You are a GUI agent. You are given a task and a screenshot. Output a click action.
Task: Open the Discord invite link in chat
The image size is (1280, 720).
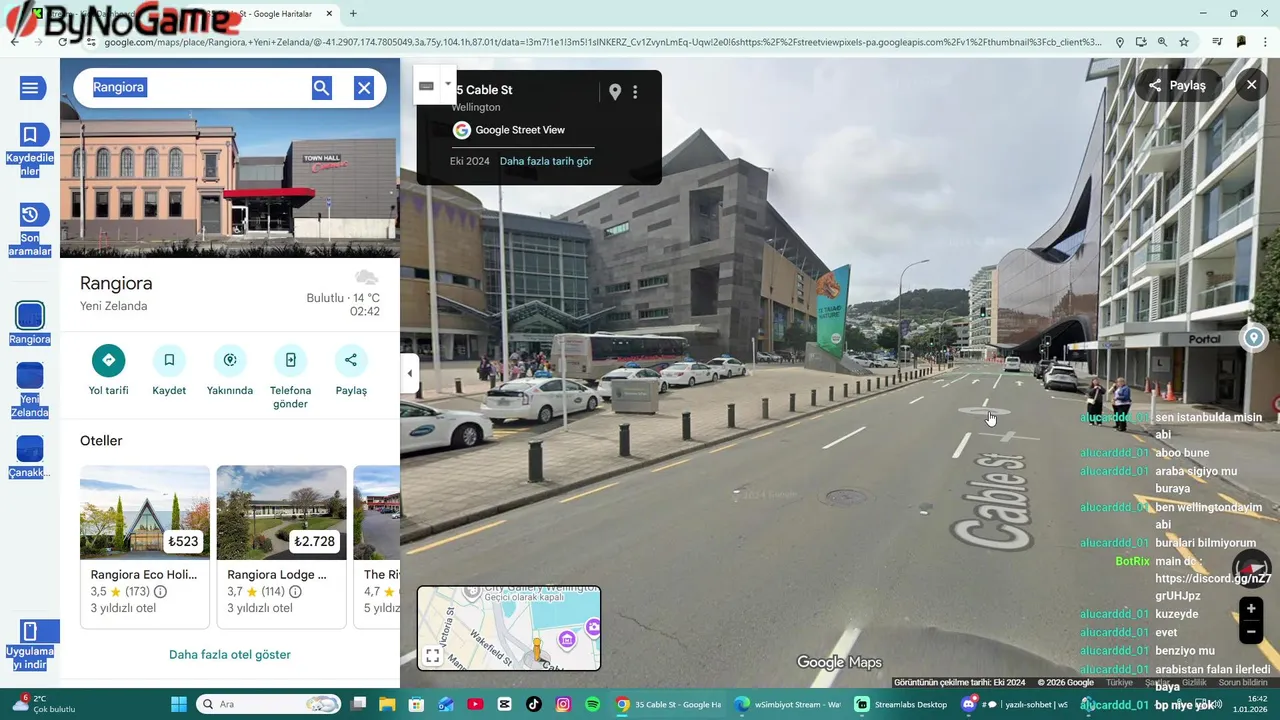[x=1213, y=587]
